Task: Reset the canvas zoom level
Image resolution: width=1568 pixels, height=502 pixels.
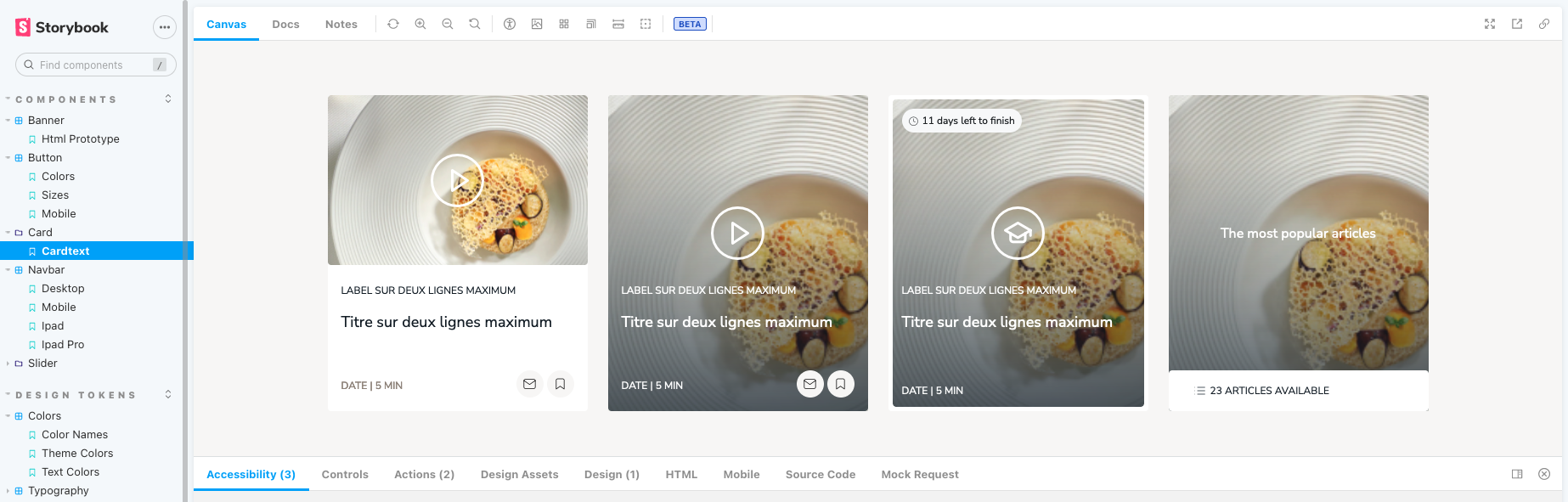Action: [x=475, y=24]
